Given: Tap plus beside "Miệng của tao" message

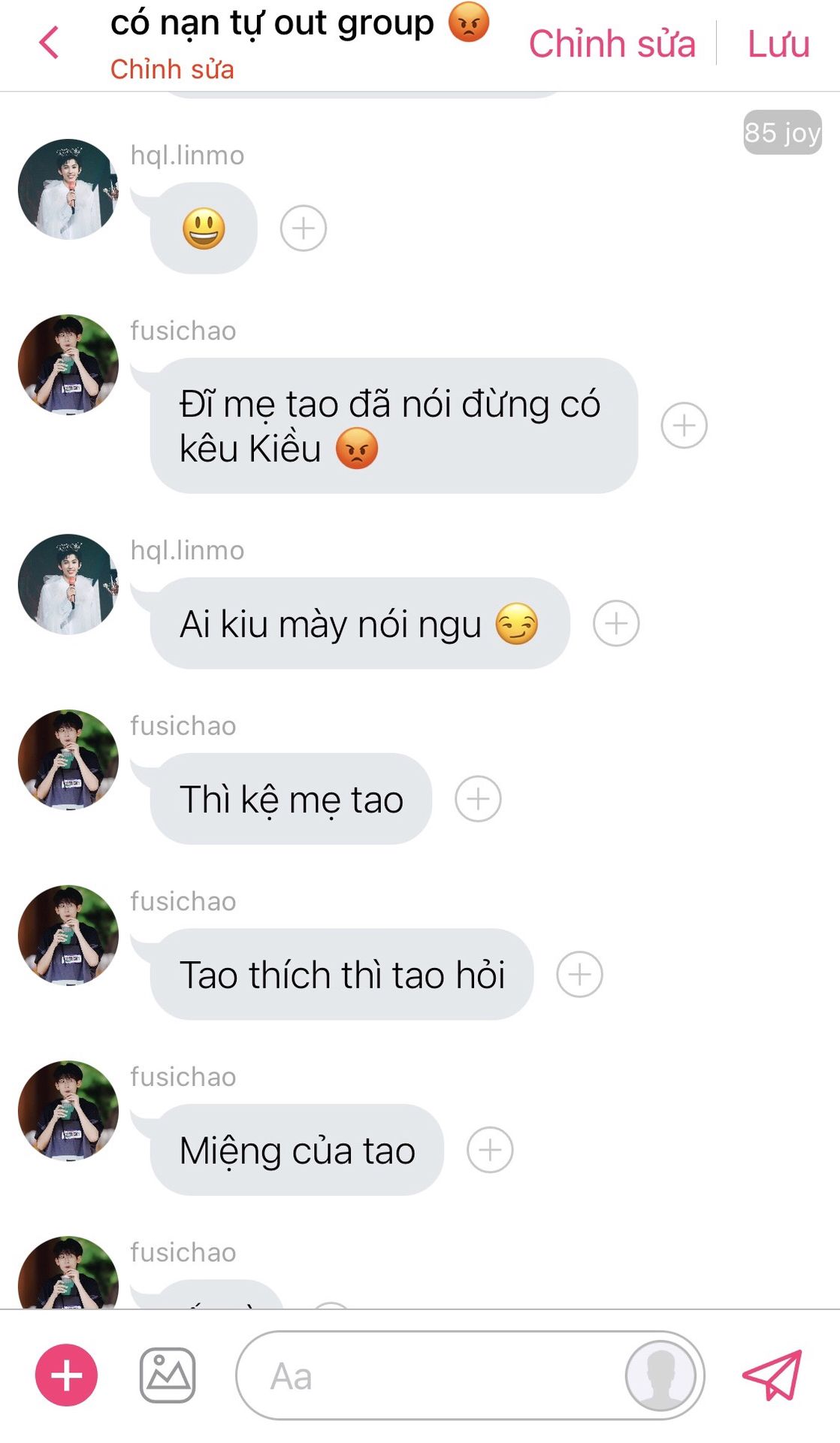Looking at the screenshot, I should tap(490, 1150).
